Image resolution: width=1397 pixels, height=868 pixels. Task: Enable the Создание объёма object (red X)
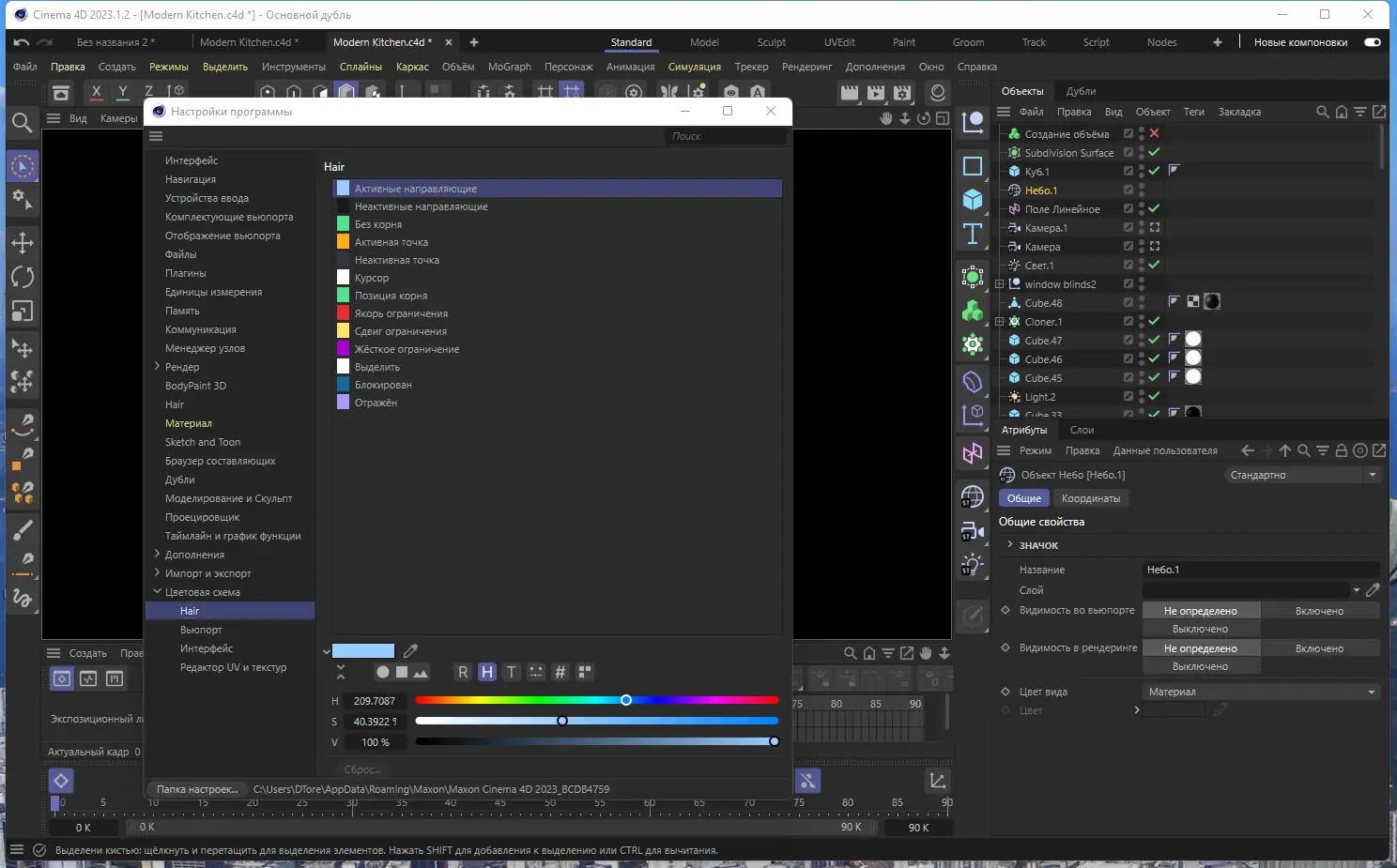(x=1154, y=133)
